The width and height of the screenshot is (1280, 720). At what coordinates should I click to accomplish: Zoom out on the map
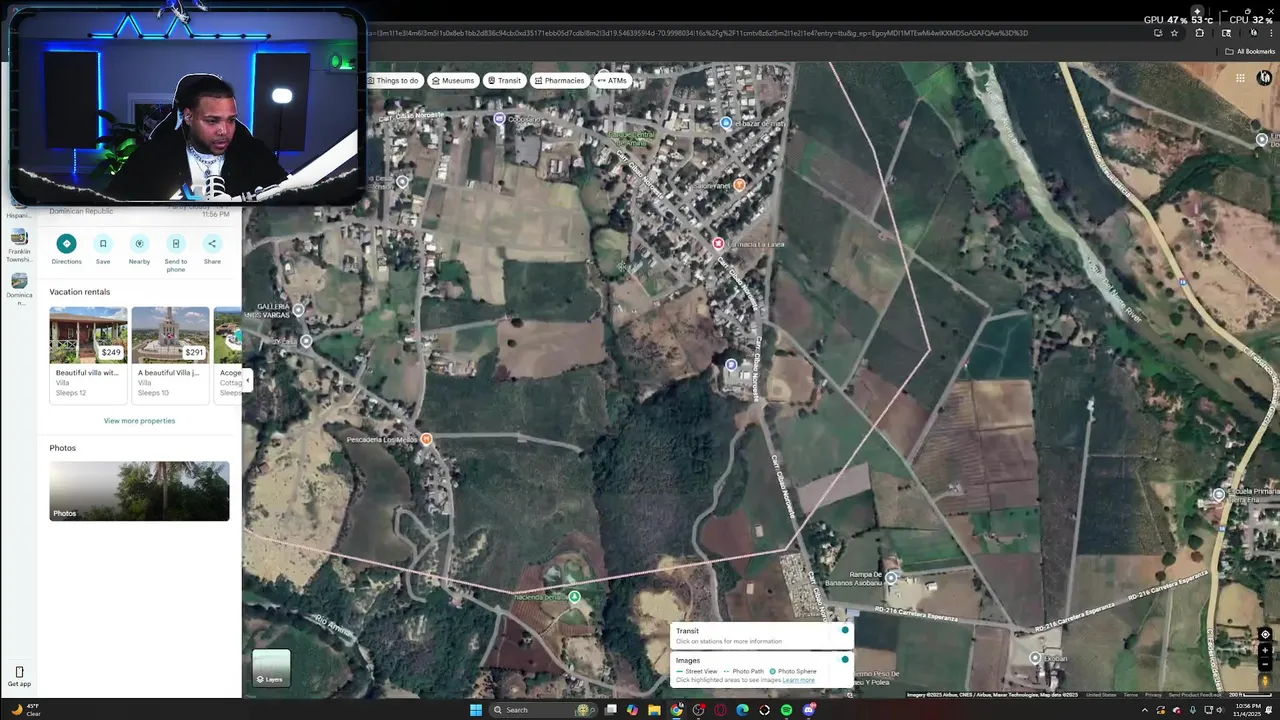pyautogui.click(x=1265, y=664)
